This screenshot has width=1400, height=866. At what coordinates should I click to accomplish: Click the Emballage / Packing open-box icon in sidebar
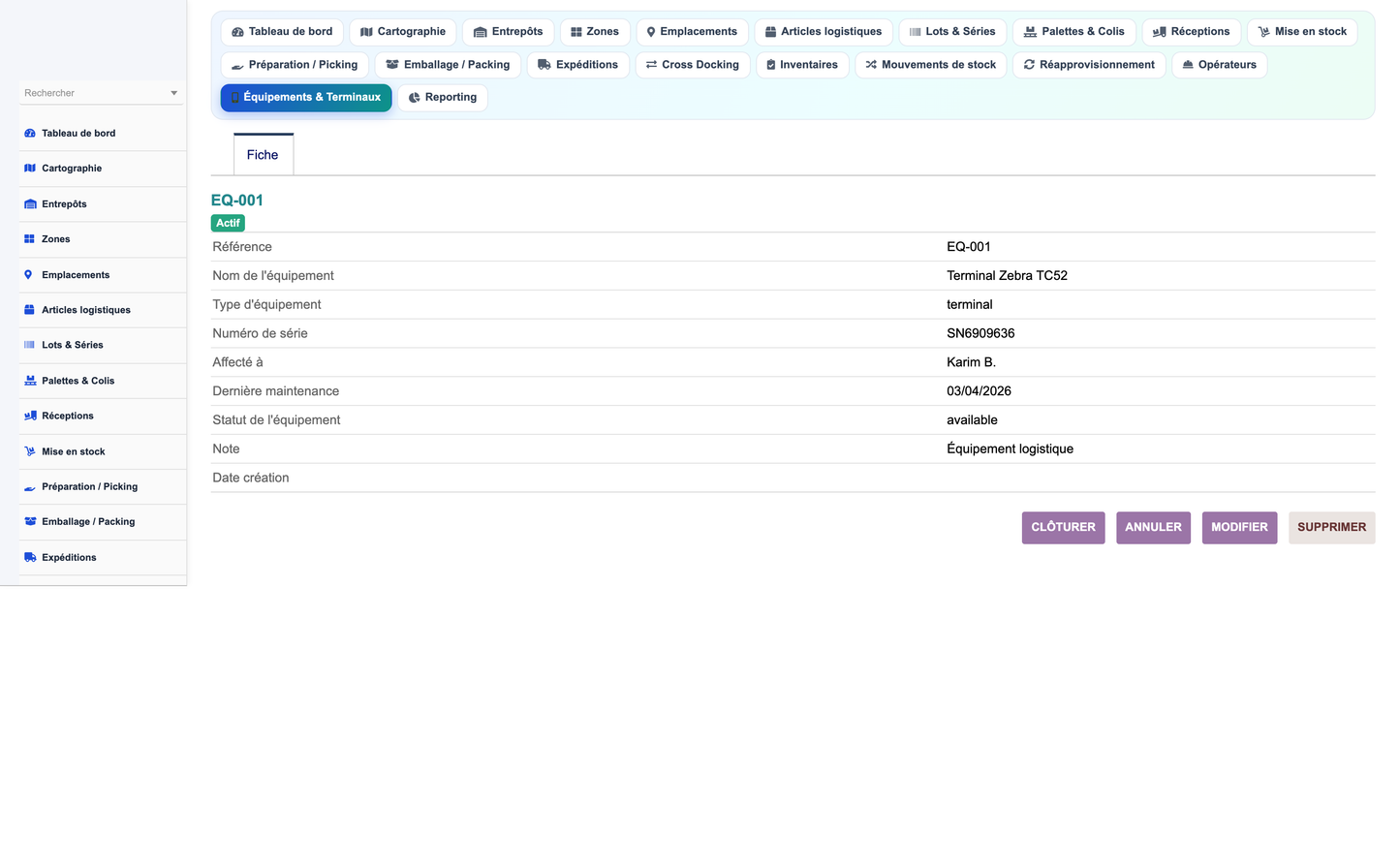click(30, 522)
